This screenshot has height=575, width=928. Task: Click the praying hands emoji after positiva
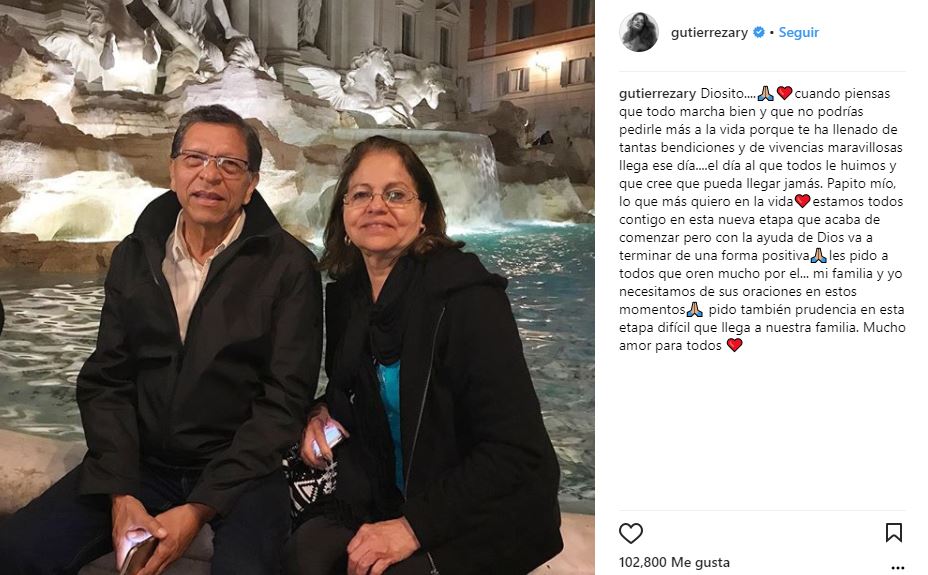818,256
